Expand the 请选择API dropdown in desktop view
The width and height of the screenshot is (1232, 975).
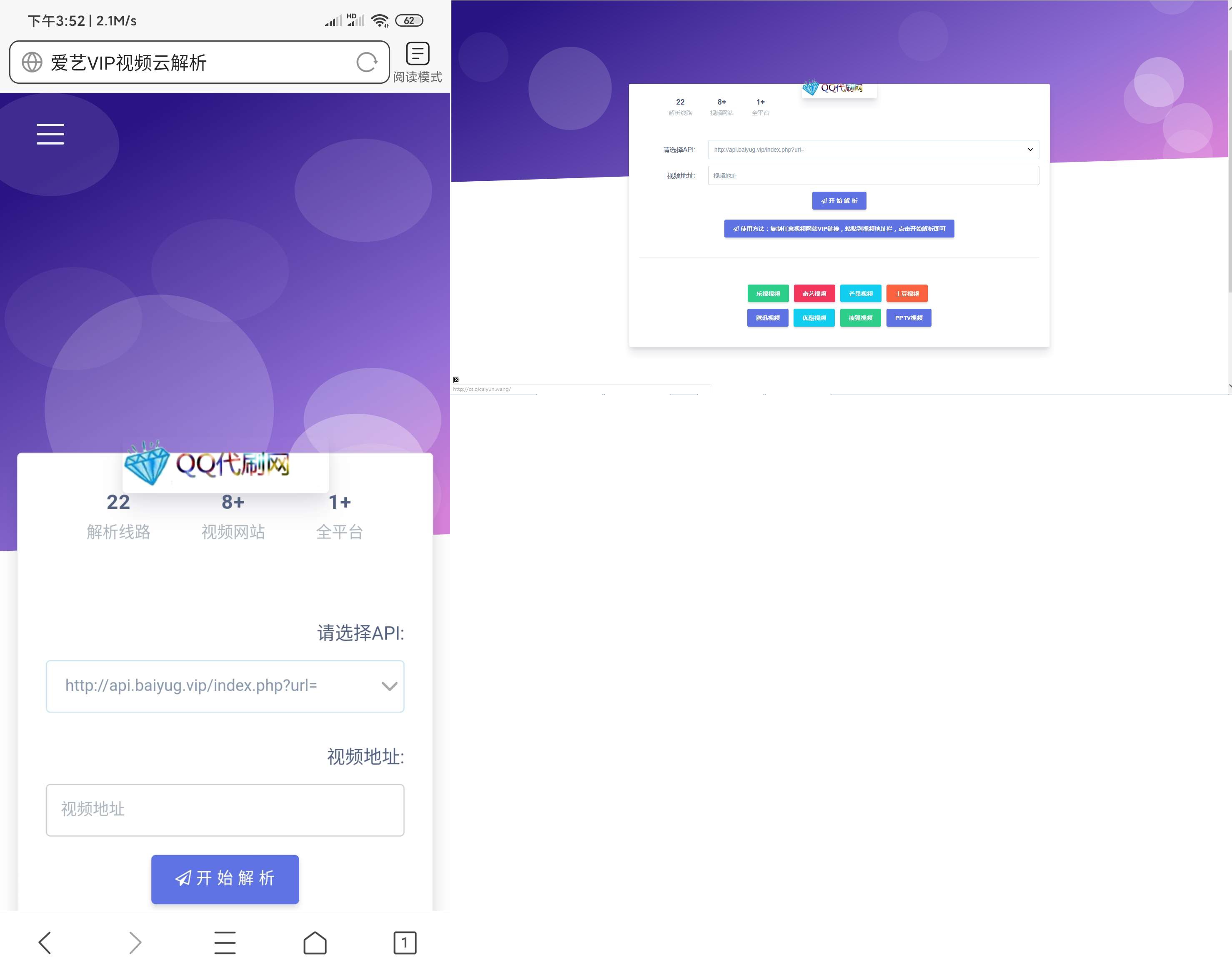pos(874,150)
